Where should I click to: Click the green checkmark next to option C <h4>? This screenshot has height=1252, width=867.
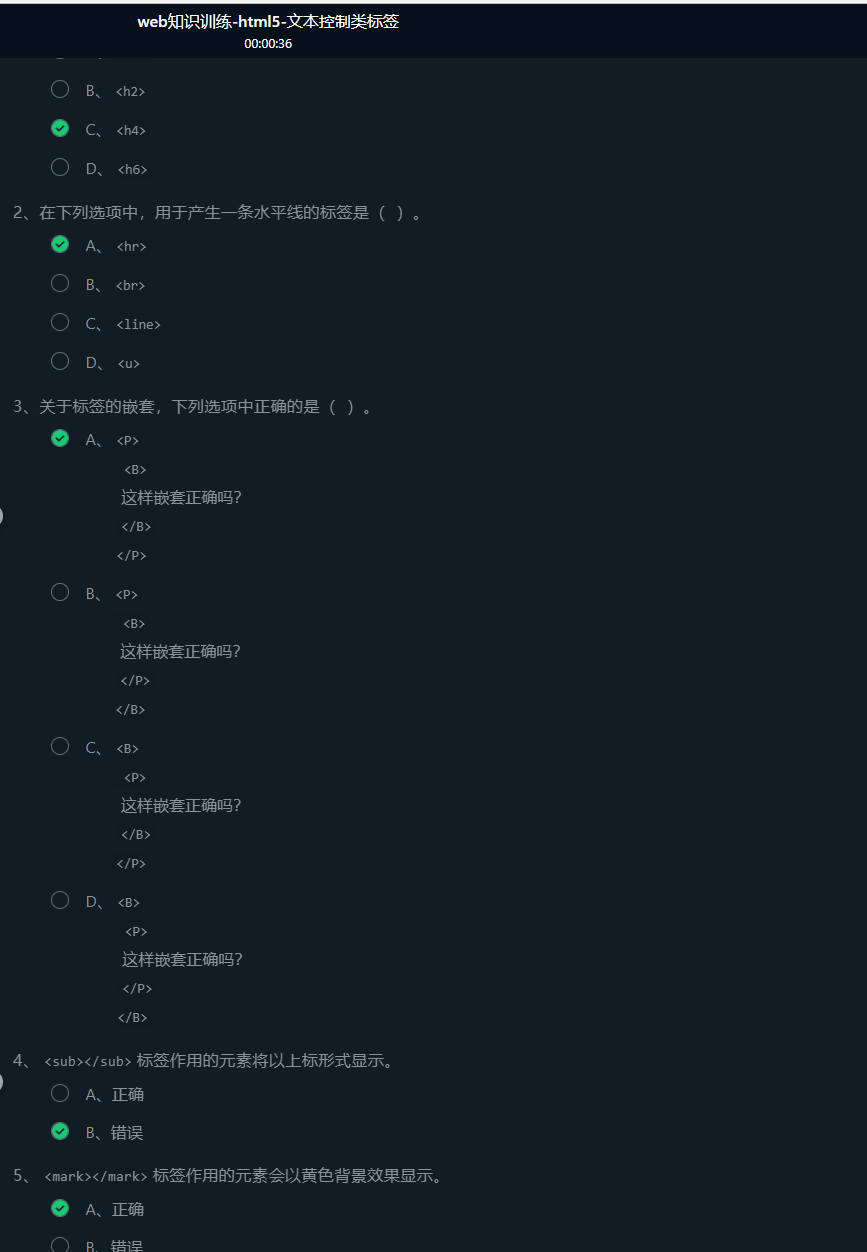(59, 128)
